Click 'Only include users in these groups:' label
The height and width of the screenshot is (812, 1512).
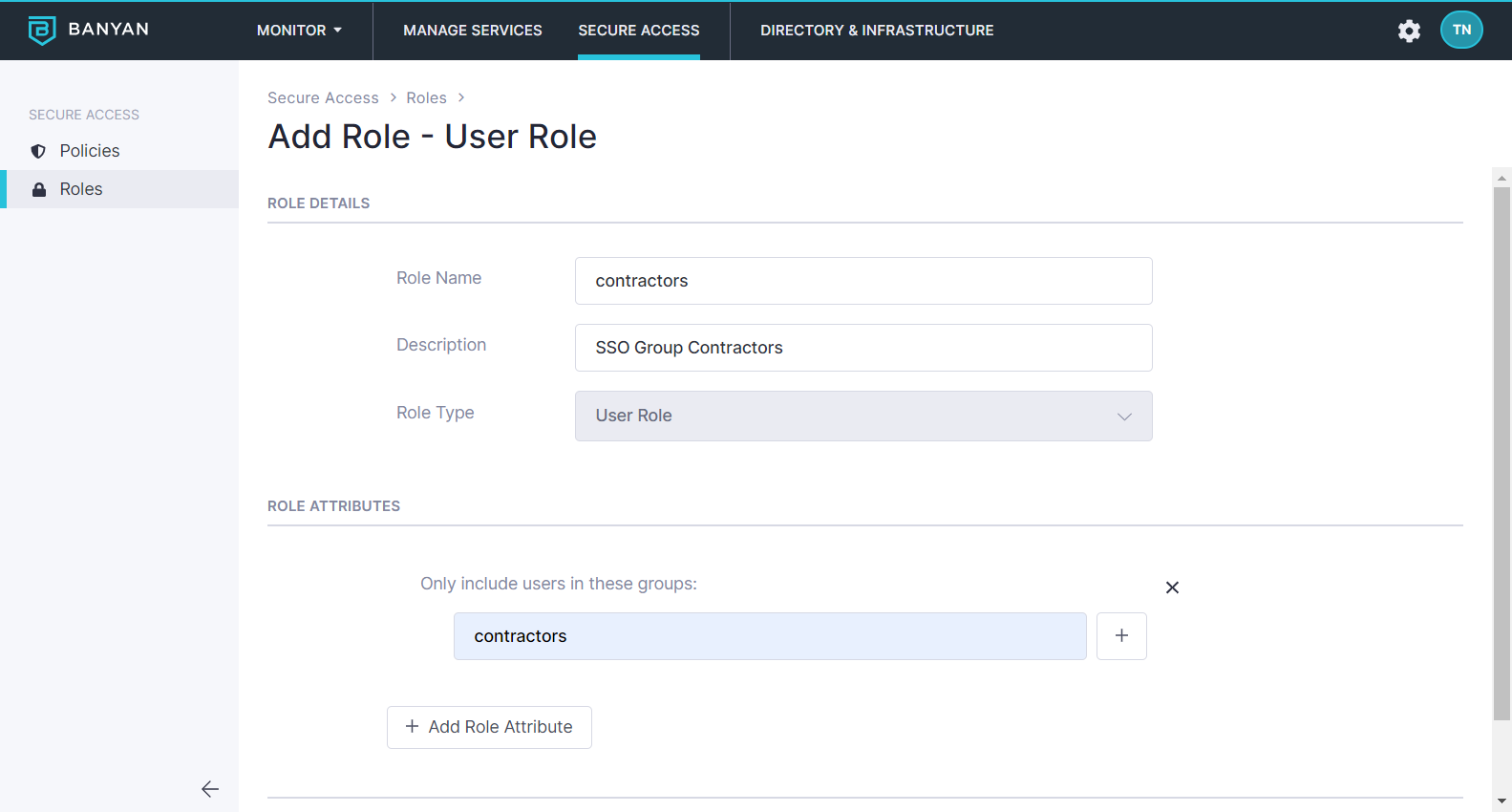click(x=559, y=584)
